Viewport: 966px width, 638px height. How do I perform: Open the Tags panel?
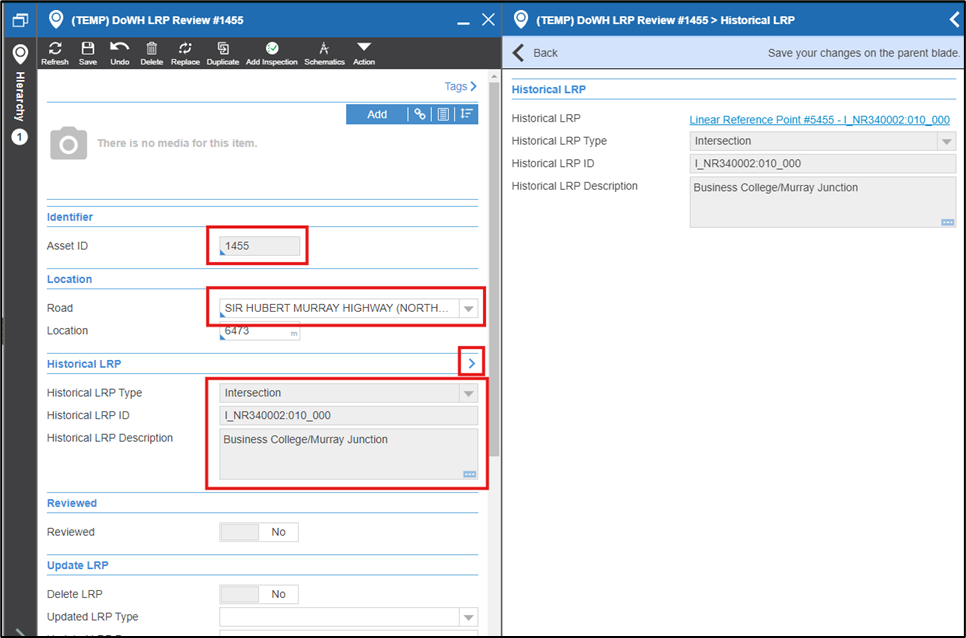tap(461, 86)
